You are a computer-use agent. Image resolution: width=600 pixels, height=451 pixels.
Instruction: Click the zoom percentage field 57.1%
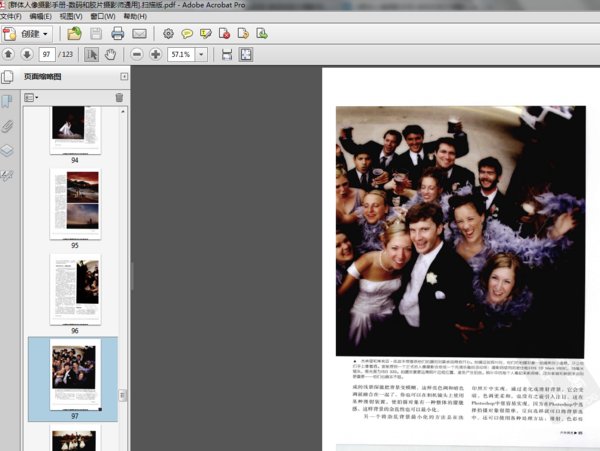(x=181, y=54)
